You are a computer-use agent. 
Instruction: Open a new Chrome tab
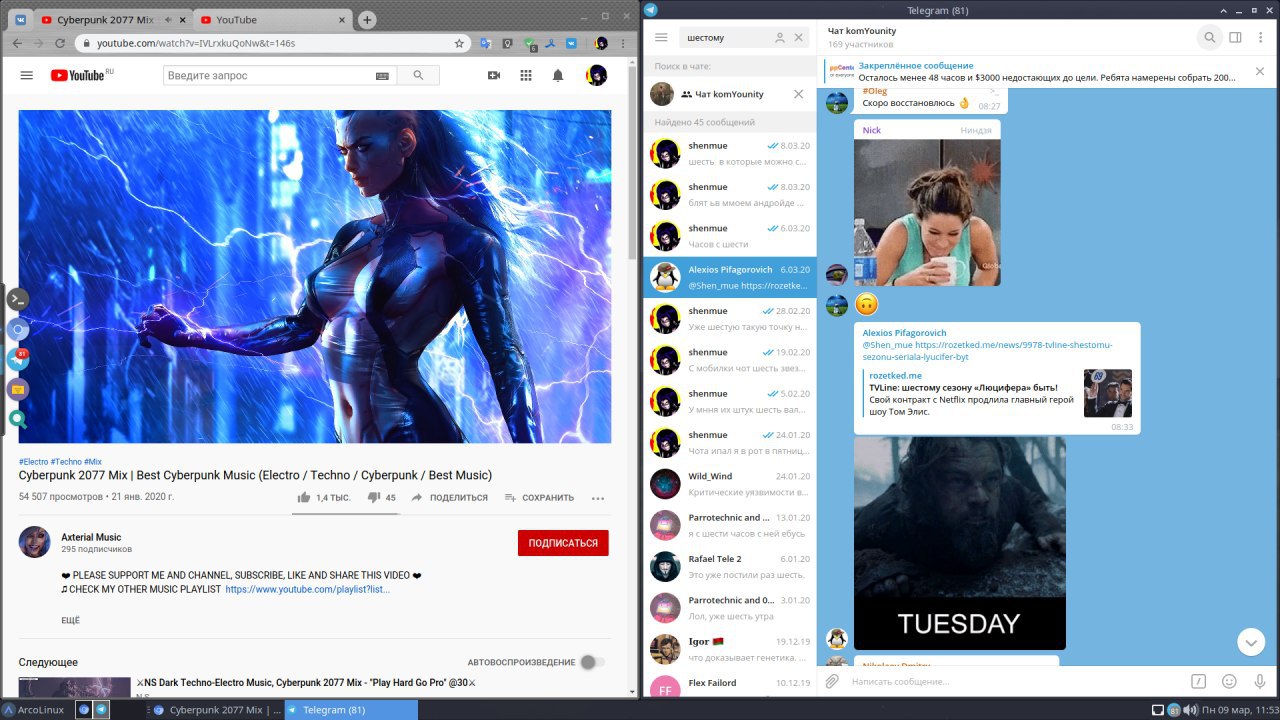coord(367,19)
